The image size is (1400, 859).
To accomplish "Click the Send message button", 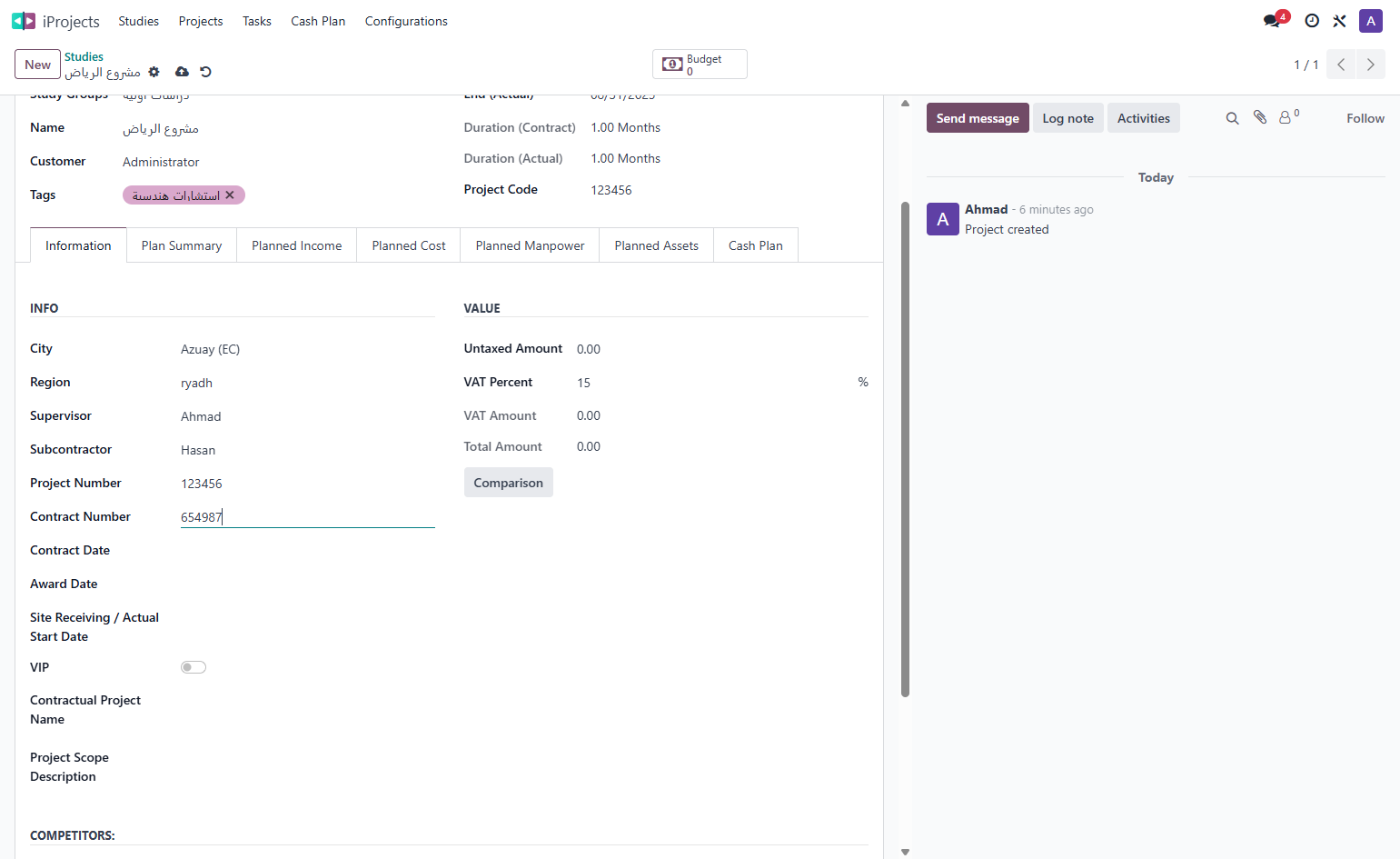I will coord(978,118).
